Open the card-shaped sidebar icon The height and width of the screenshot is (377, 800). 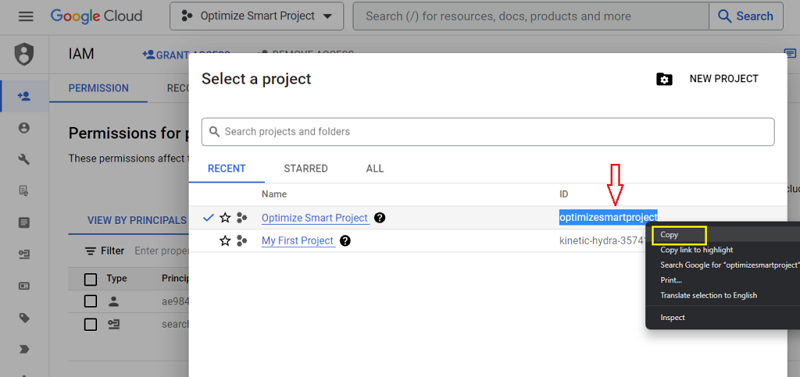(24, 286)
